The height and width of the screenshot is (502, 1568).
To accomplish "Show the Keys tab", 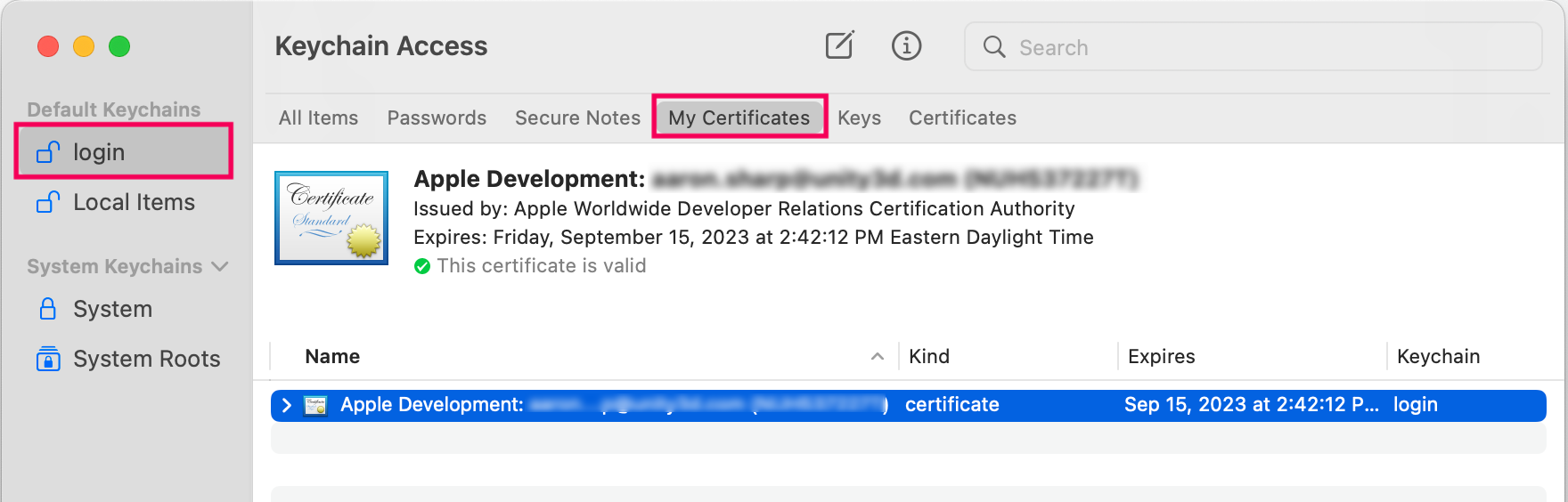I will pyautogui.click(x=859, y=118).
